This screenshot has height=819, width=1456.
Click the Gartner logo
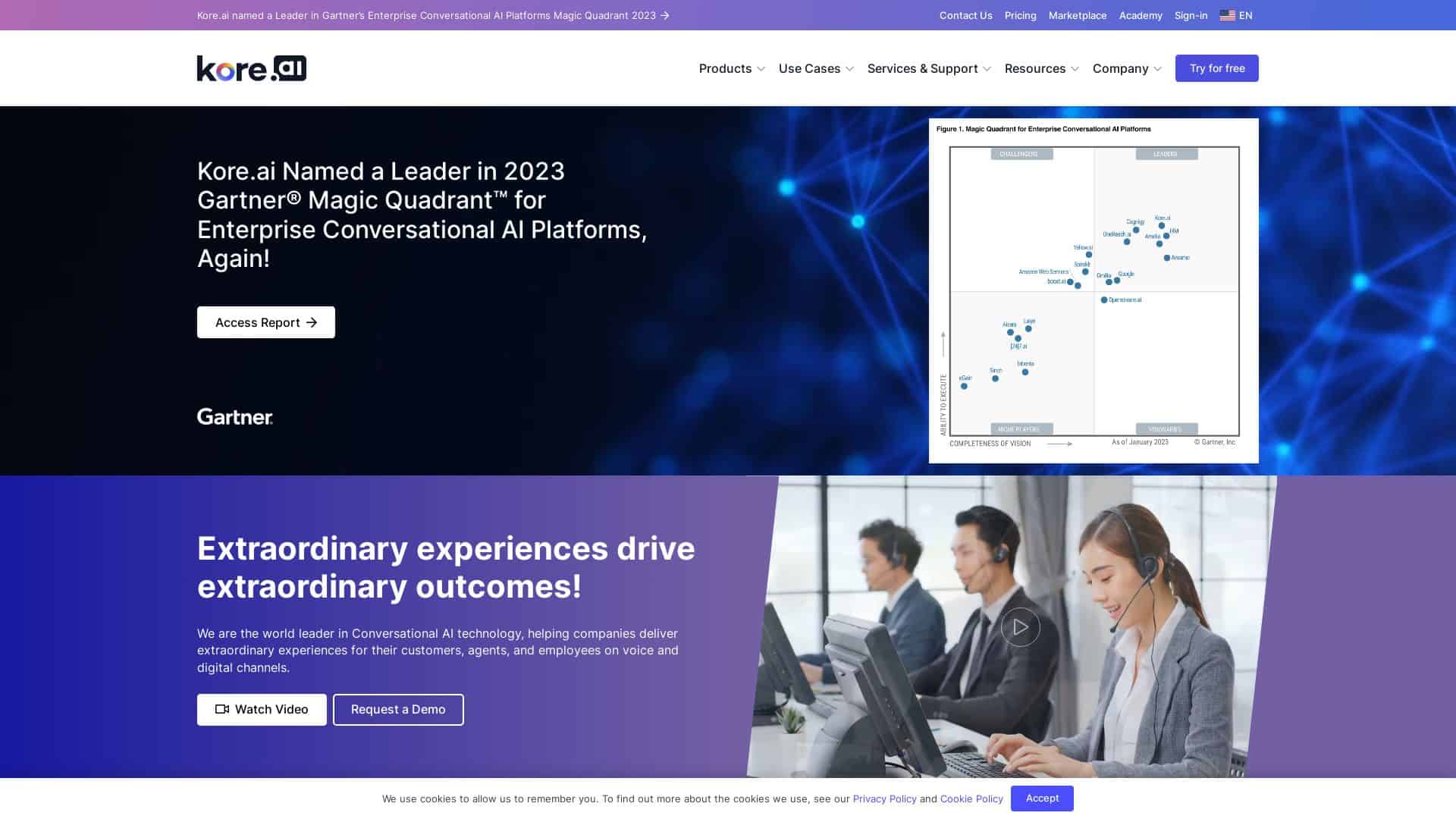(234, 416)
